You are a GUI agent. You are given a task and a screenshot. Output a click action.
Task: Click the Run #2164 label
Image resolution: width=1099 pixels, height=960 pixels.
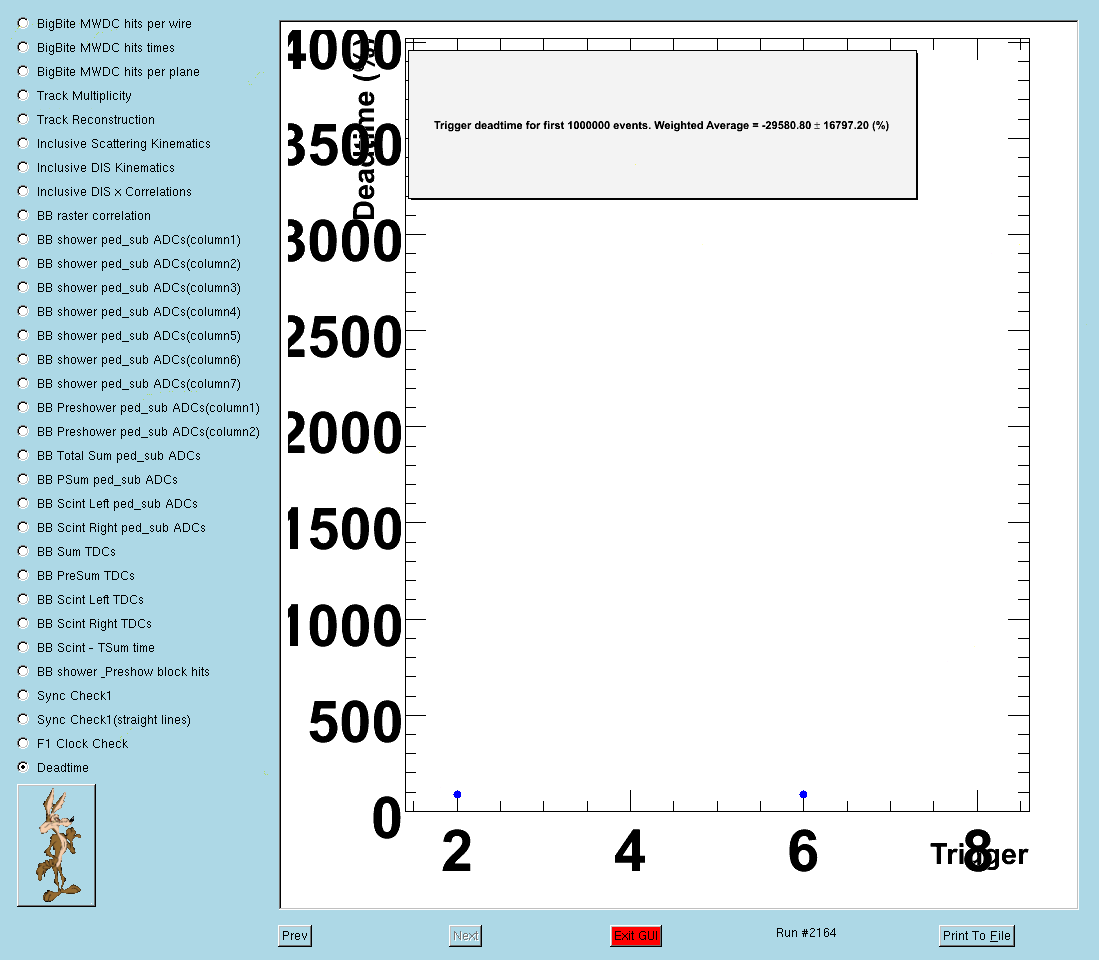806,933
